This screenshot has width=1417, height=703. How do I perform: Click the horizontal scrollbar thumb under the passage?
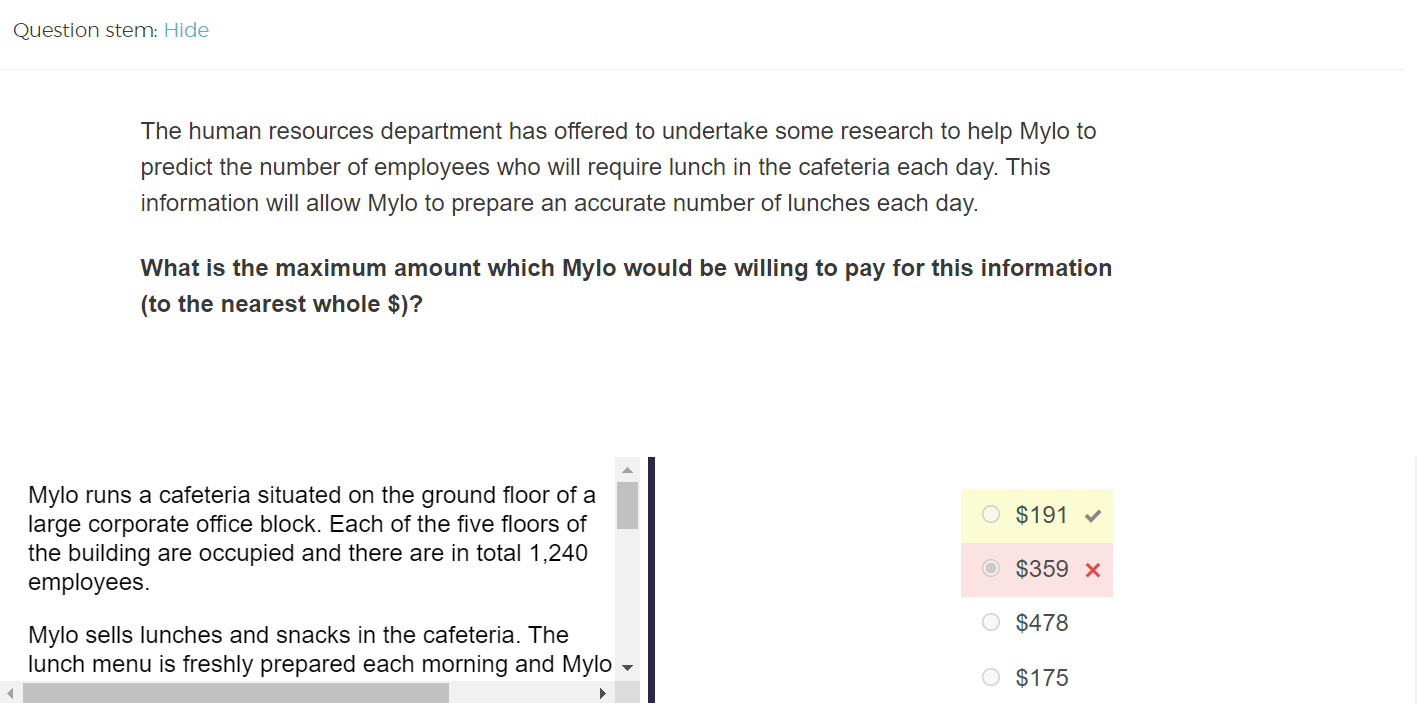[x=235, y=693]
